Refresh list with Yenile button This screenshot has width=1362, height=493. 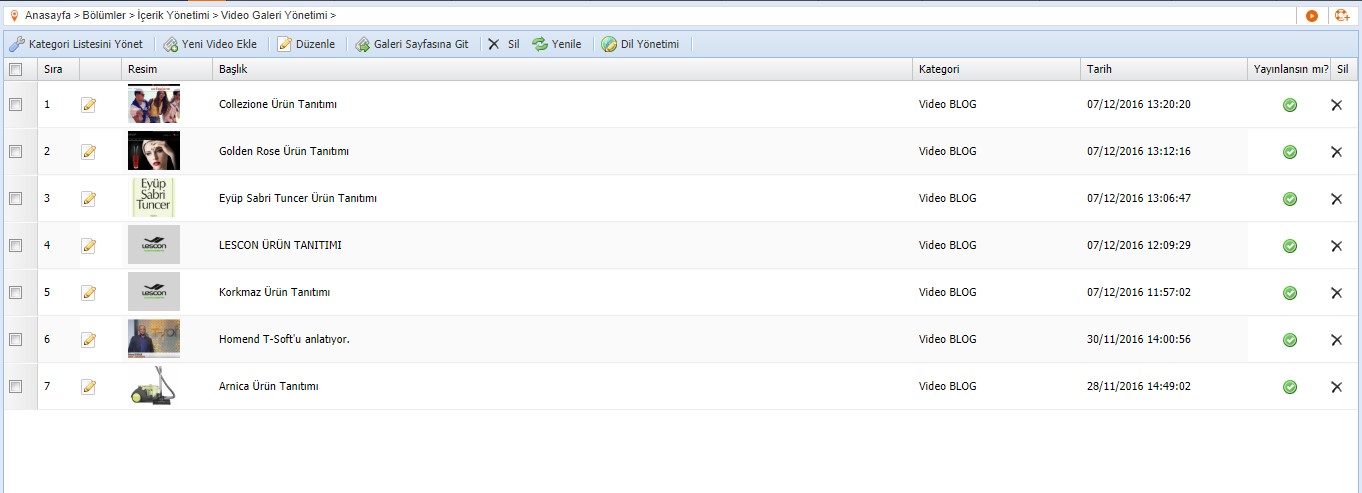coord(557,44)
